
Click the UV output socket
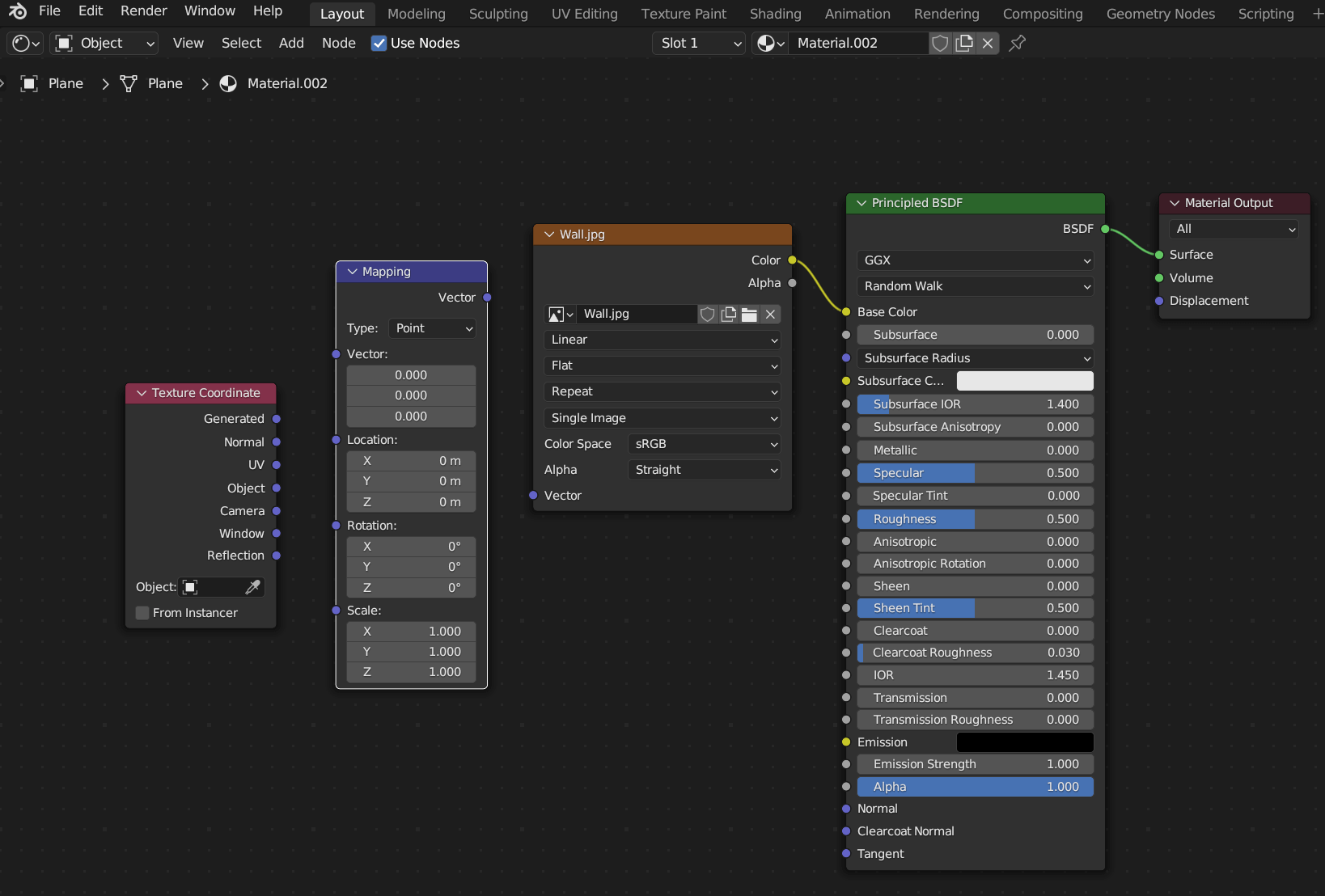click(276, 465)
